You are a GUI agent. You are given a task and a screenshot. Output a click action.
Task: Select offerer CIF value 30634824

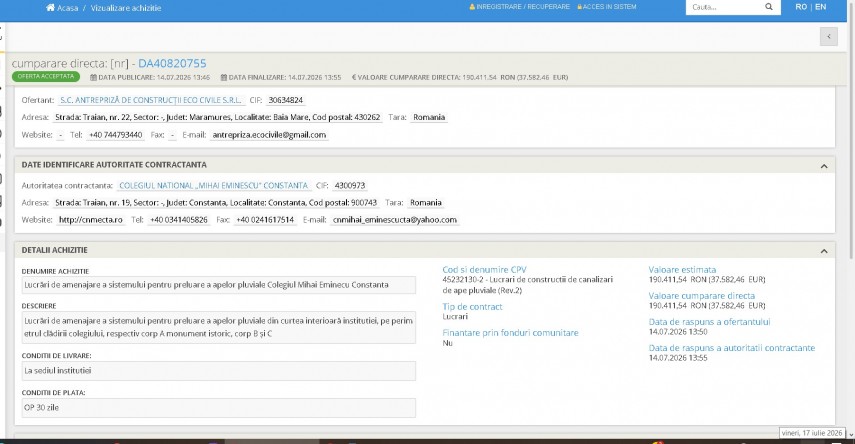[x=286, y=100]
